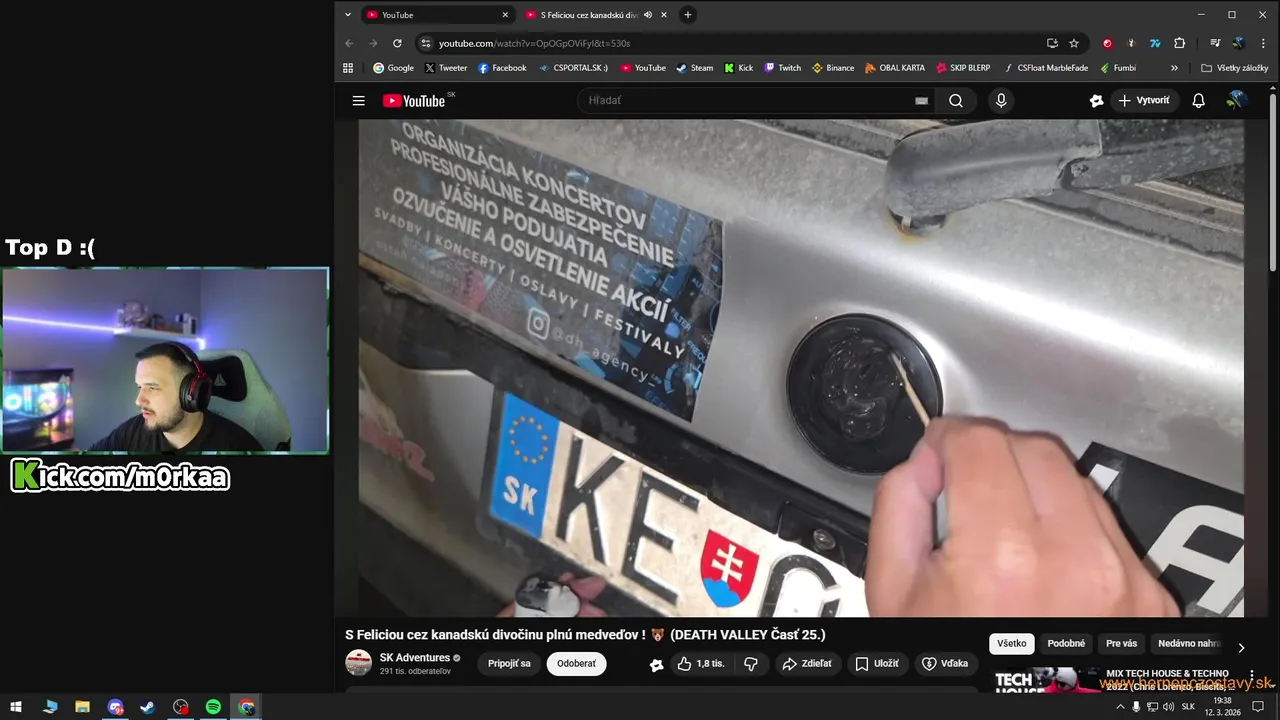Viewport: 1280px width, 720px height.
Task: Select the Podobné filter chip
Action: 1066,644
